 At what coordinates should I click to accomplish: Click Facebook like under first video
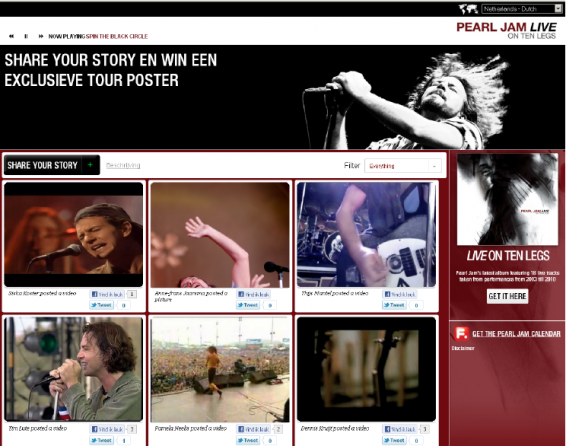pyautogui.click(x=107, y=294)
